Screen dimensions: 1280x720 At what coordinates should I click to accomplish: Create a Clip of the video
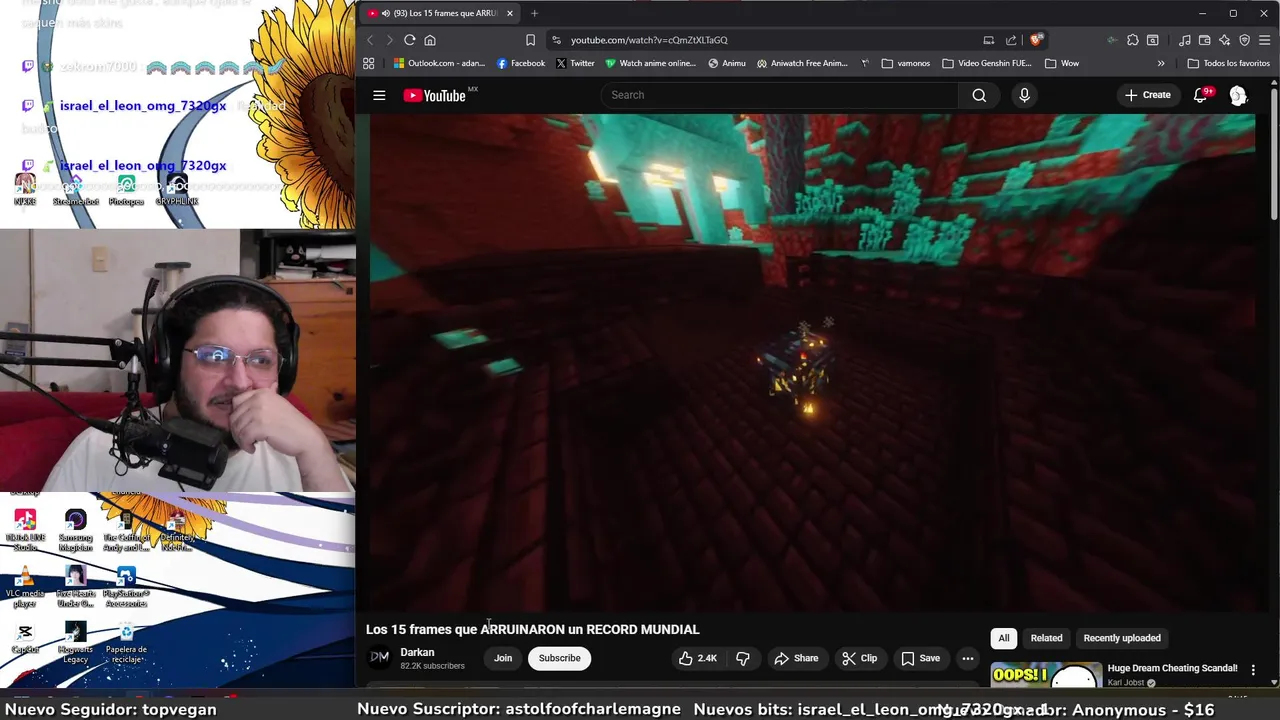pyautogui.click(x=859, y=658)
